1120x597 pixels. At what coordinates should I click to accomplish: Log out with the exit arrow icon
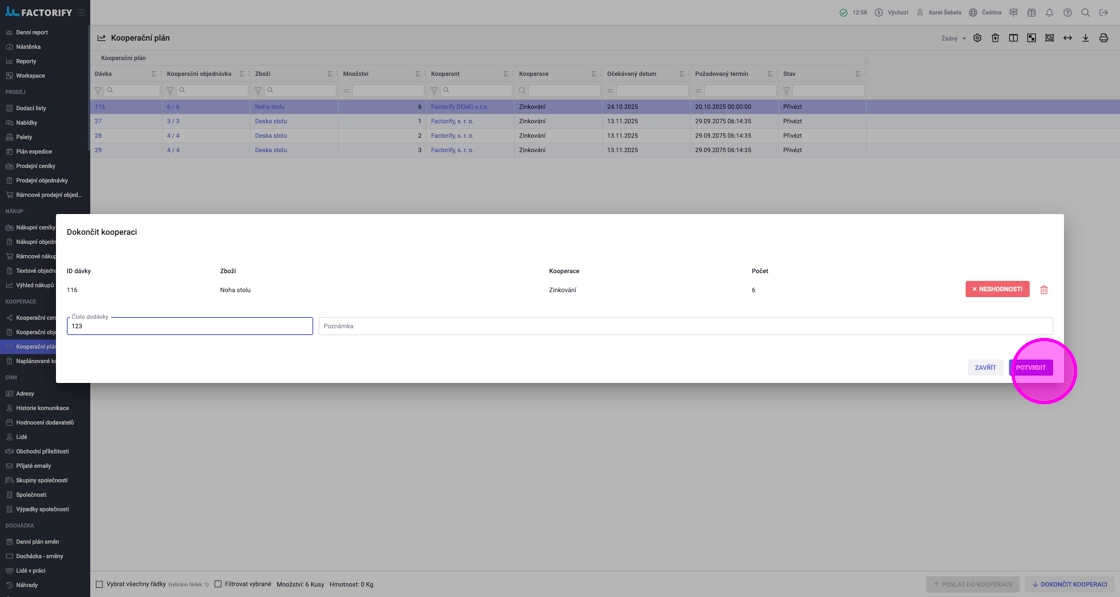click(1104, 13)
